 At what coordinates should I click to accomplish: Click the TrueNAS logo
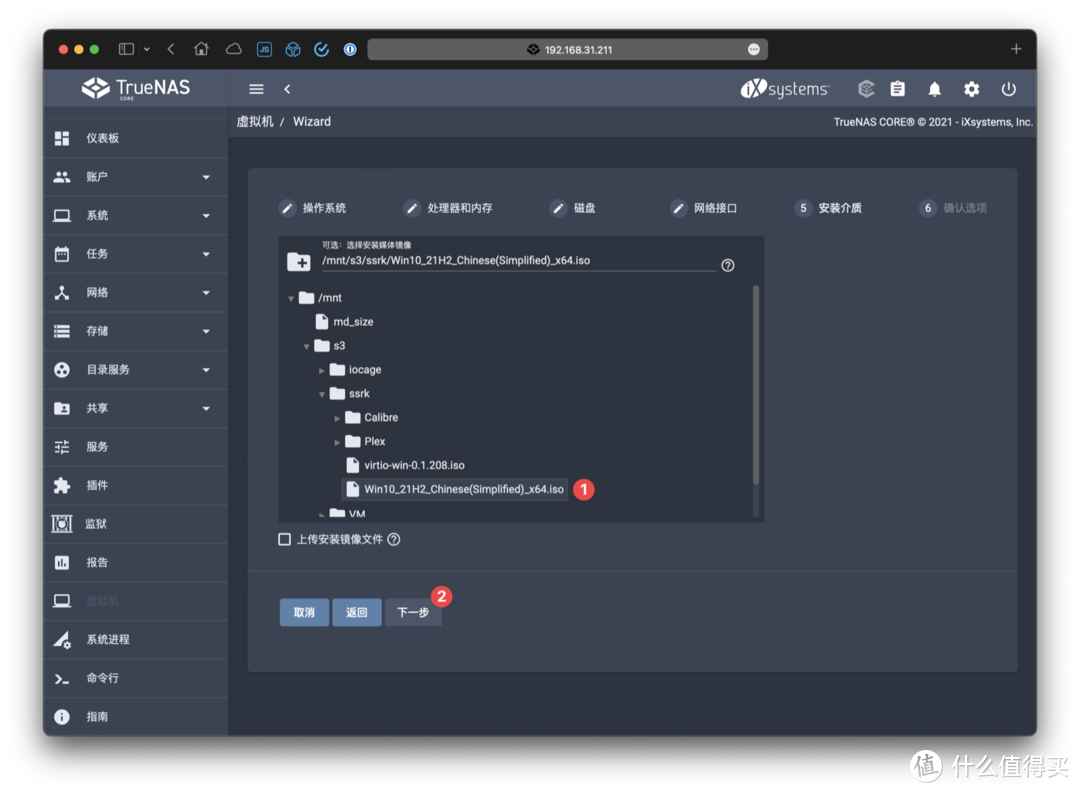coord(136,88)
